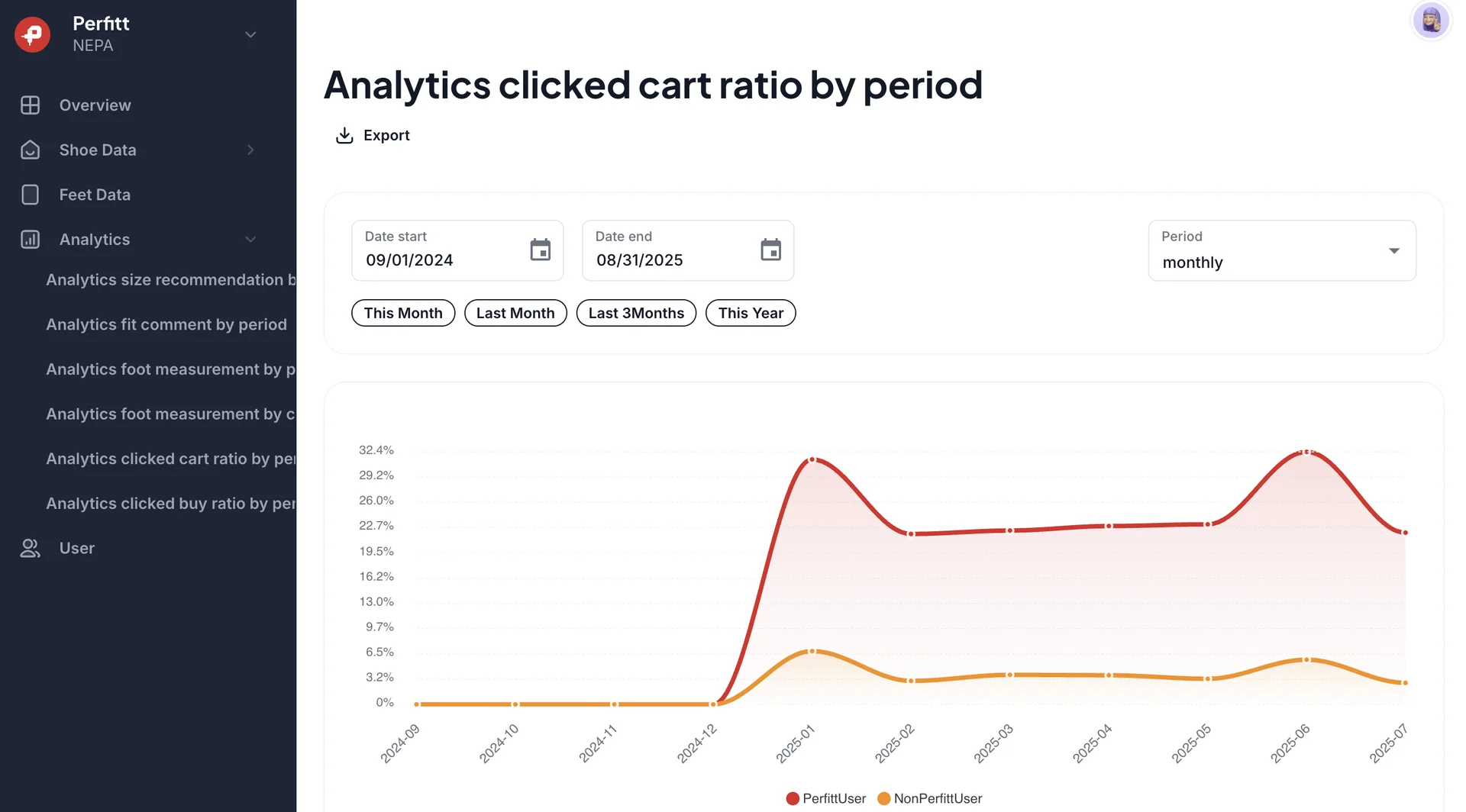This screenshot has width=1466, height=812.
Task: Click the Feet Data sidebar icon
Action: coord(30,195)
